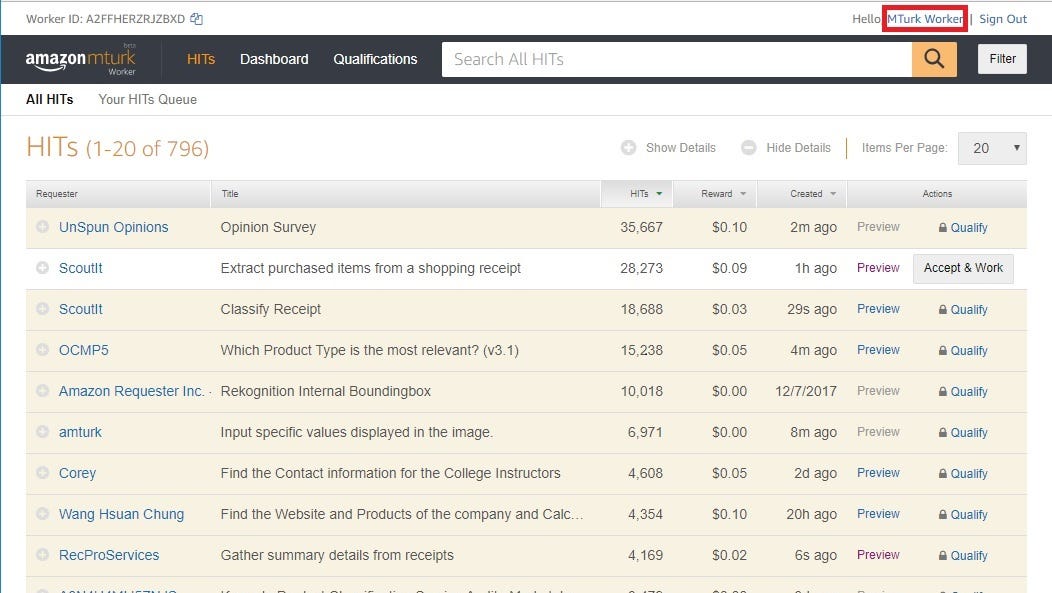Open the Wang Hsuan Chung requester link
The image size is (1052, 593).
[121, 514]
